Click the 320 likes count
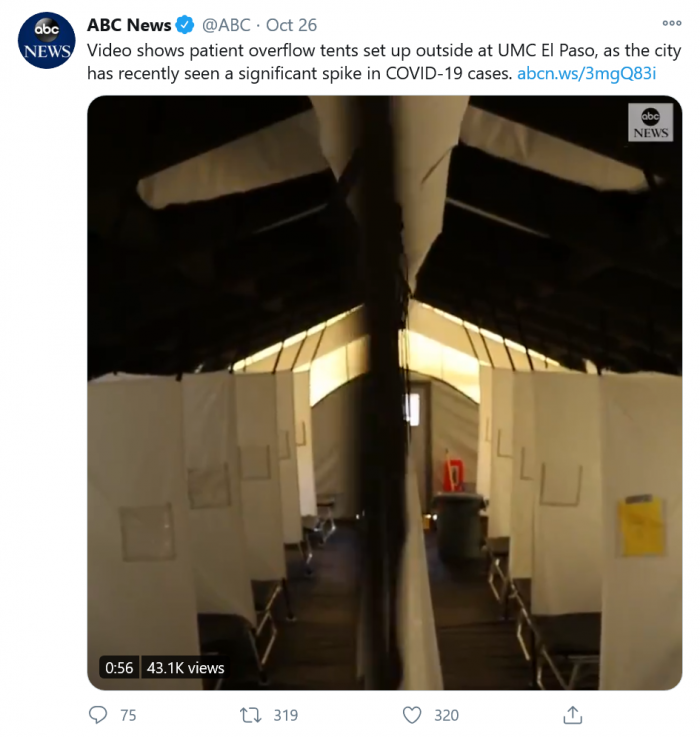This screenshot has height=737, width=700. point(446,715)
